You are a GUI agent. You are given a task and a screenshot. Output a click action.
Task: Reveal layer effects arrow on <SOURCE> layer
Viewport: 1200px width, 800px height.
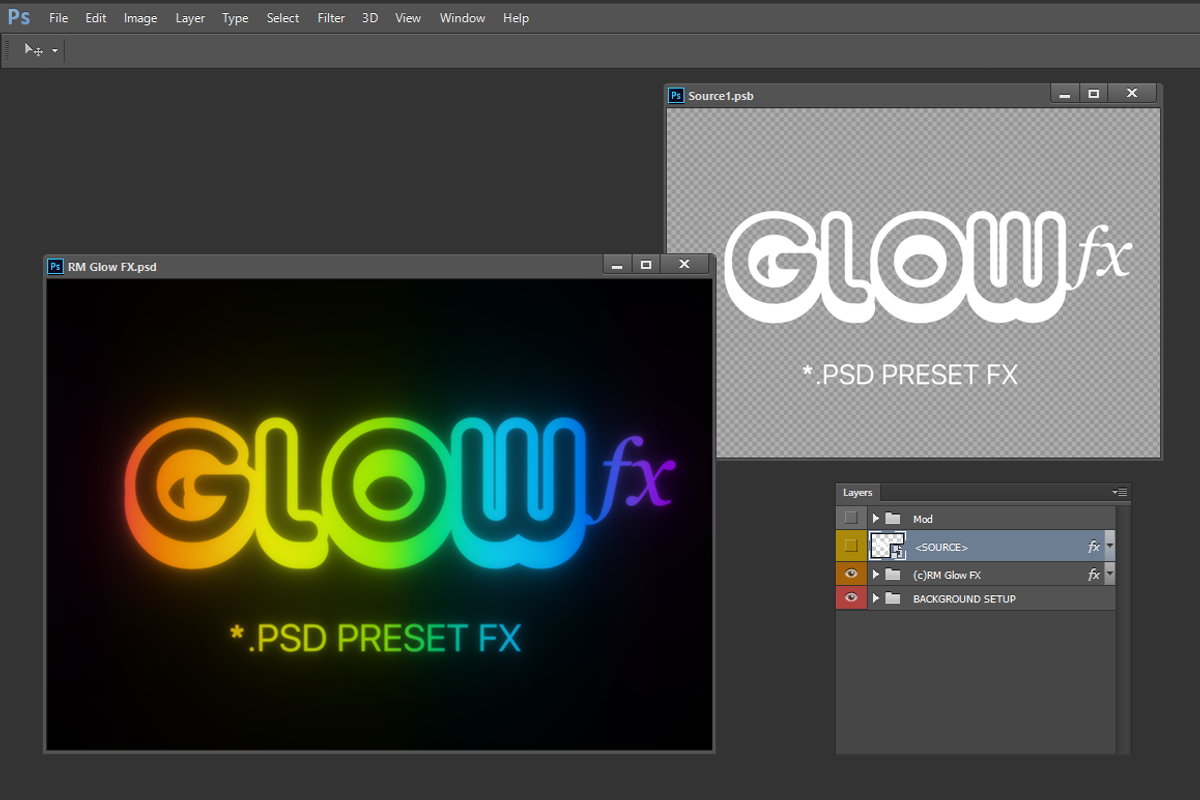click(1109, 547)
